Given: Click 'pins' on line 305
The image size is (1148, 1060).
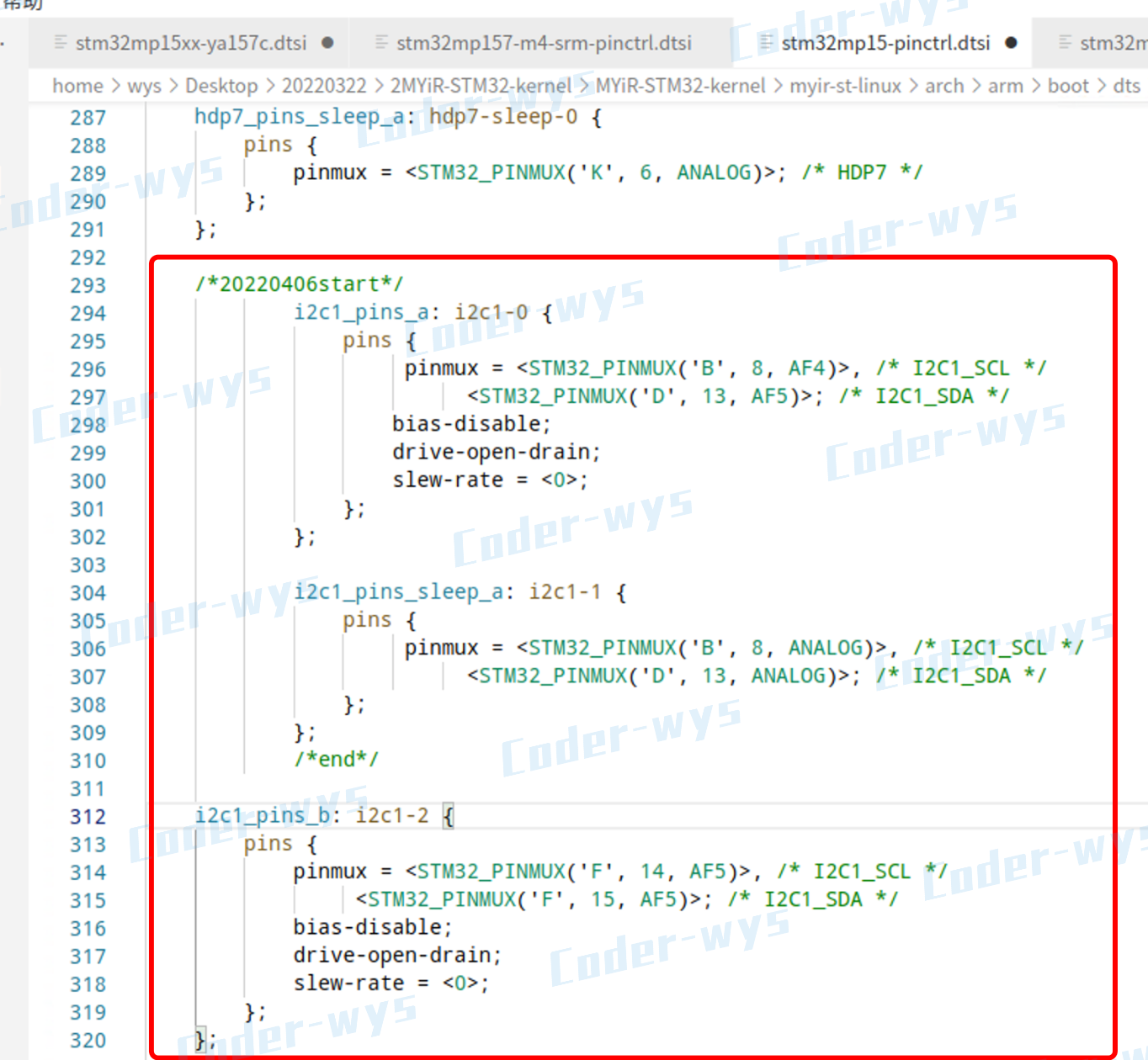Looking at the screenshot, I should 367,620.
